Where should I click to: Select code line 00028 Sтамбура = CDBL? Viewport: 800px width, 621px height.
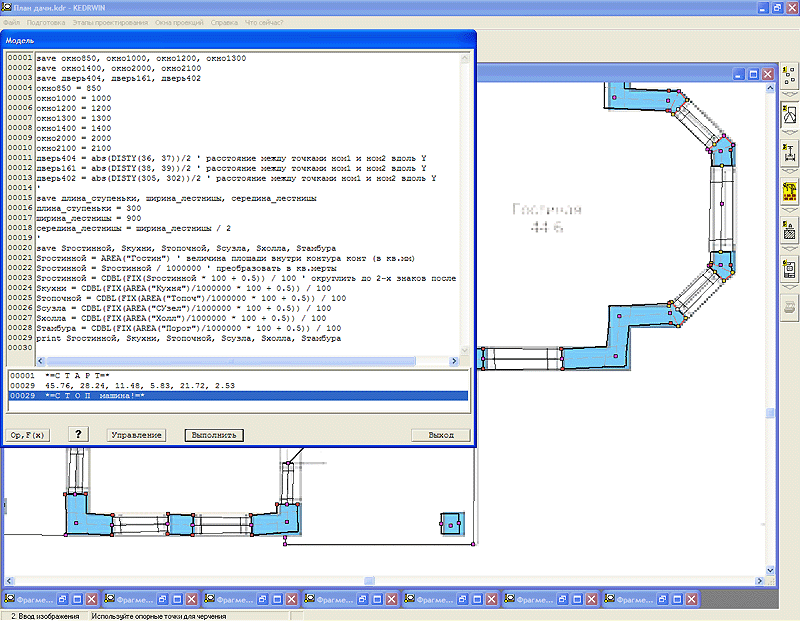point(188,328)
